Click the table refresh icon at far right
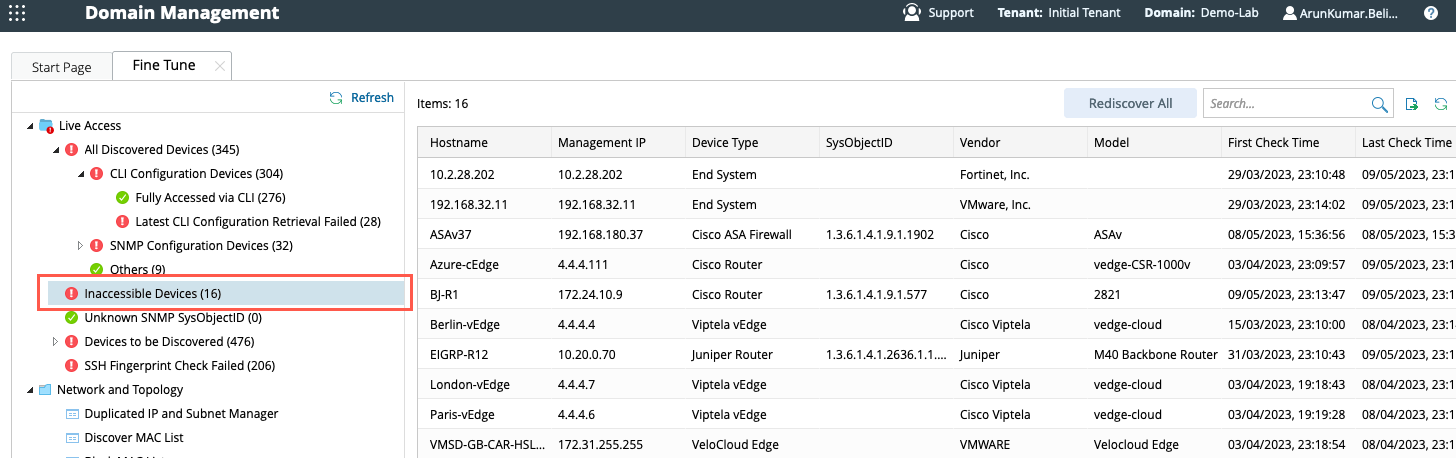The width and height of the screenshot is (1456, 458). pyautogui.click(x=1441, y=103)
